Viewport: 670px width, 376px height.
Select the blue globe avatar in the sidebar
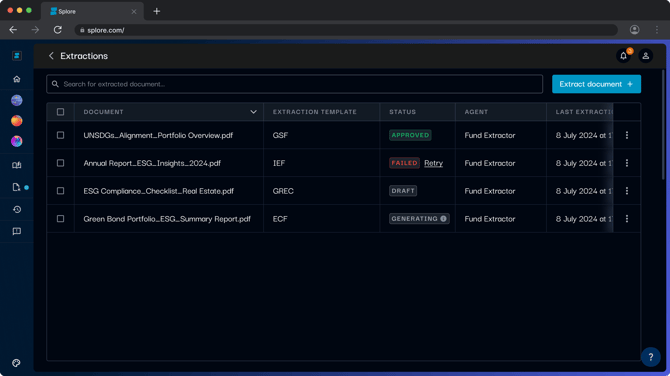pos(17,100)
